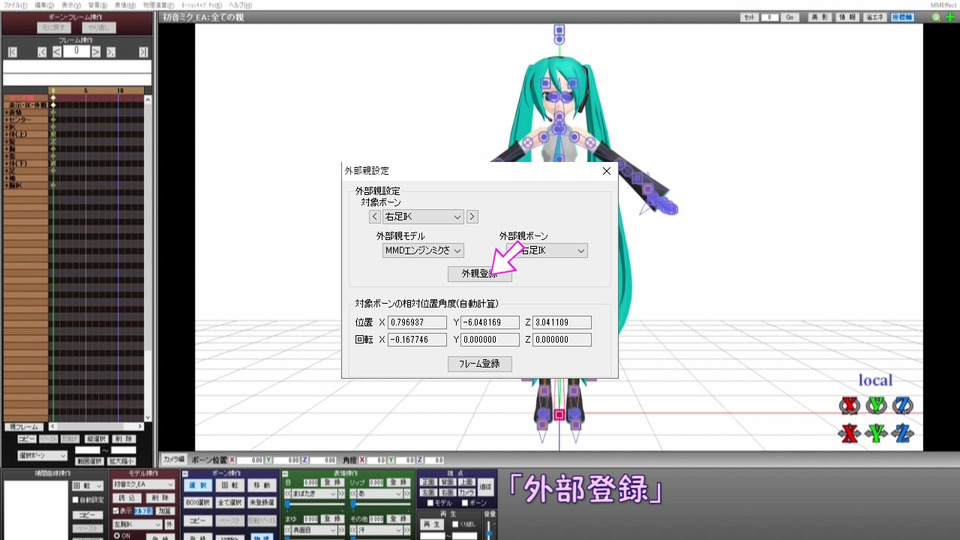Select the ON radio button
This screenshot has width=960, height=540.
point(117,536)
